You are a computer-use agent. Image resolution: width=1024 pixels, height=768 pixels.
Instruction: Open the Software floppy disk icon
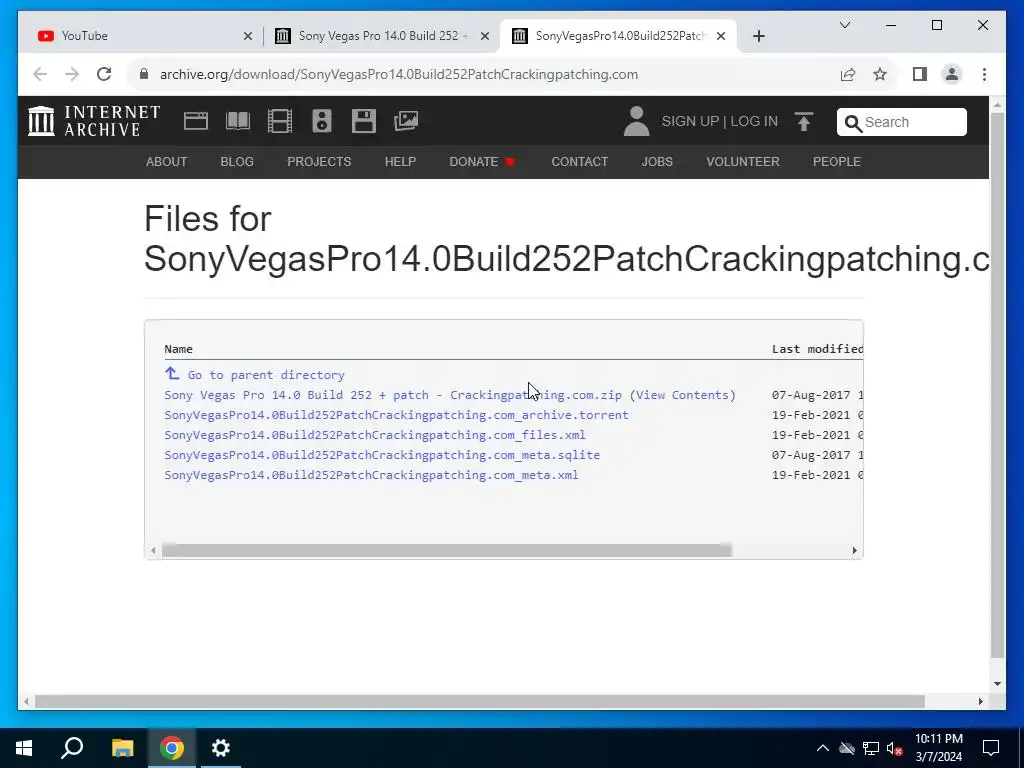[x=364, y=121]
